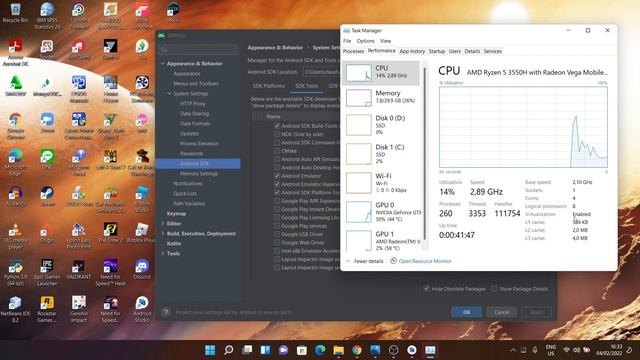This screenshot has height=360, width=640.
Task: Click the Task Manager icon in the taskbar
Action: click(x=430, y=350)
